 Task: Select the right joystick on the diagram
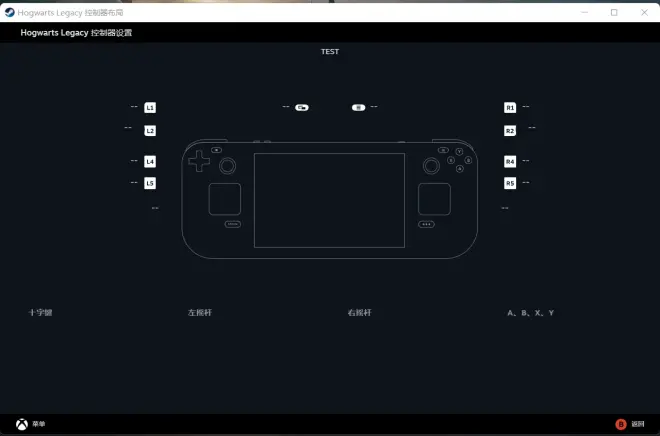[431, 166]
